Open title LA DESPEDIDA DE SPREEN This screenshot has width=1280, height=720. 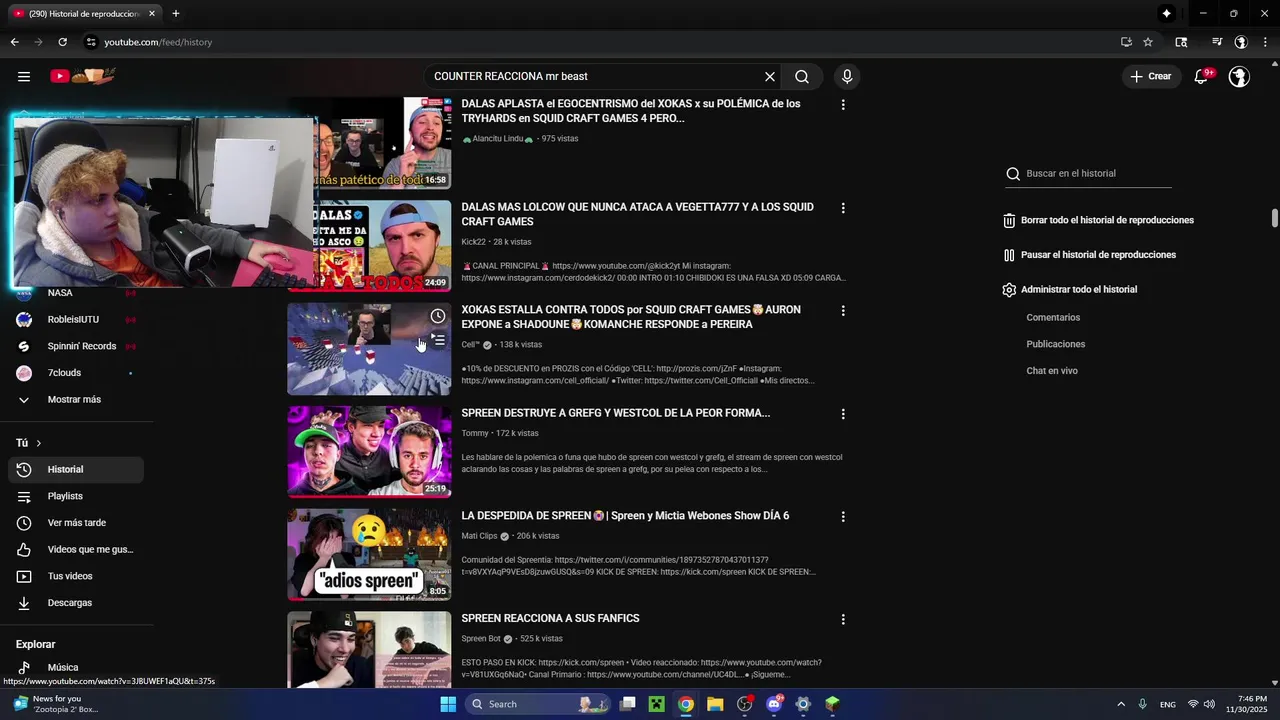pos(625,516)
